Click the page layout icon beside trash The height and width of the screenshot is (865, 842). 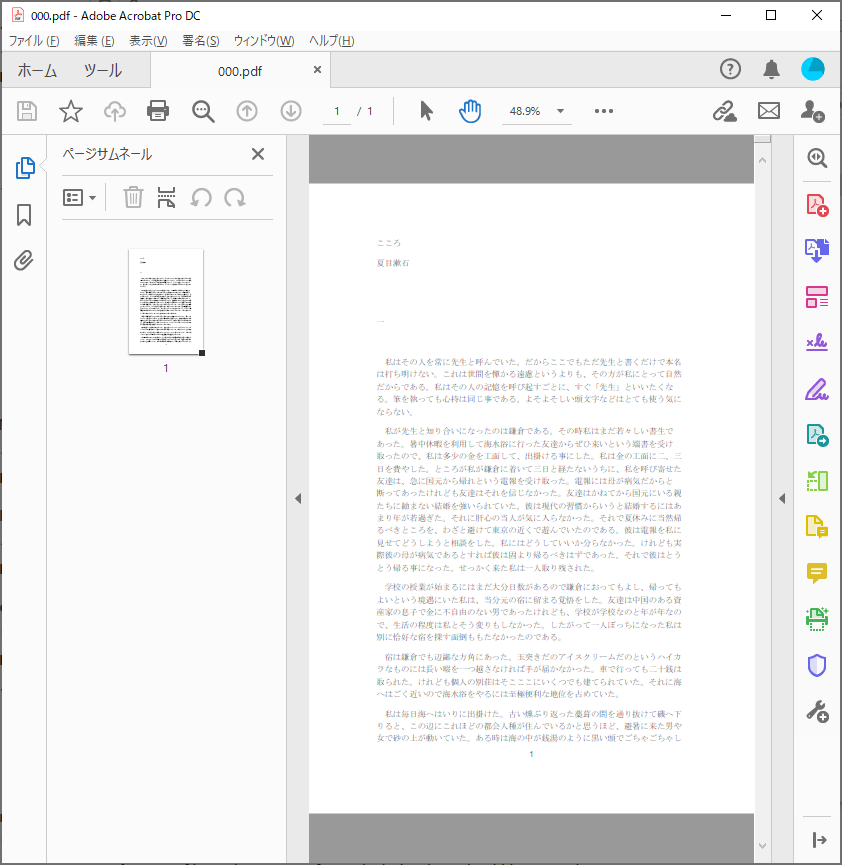tap(166, 197)
